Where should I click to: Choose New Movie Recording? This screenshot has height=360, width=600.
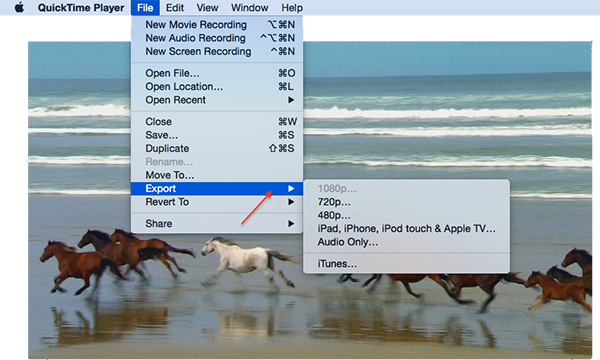point(217,24)
